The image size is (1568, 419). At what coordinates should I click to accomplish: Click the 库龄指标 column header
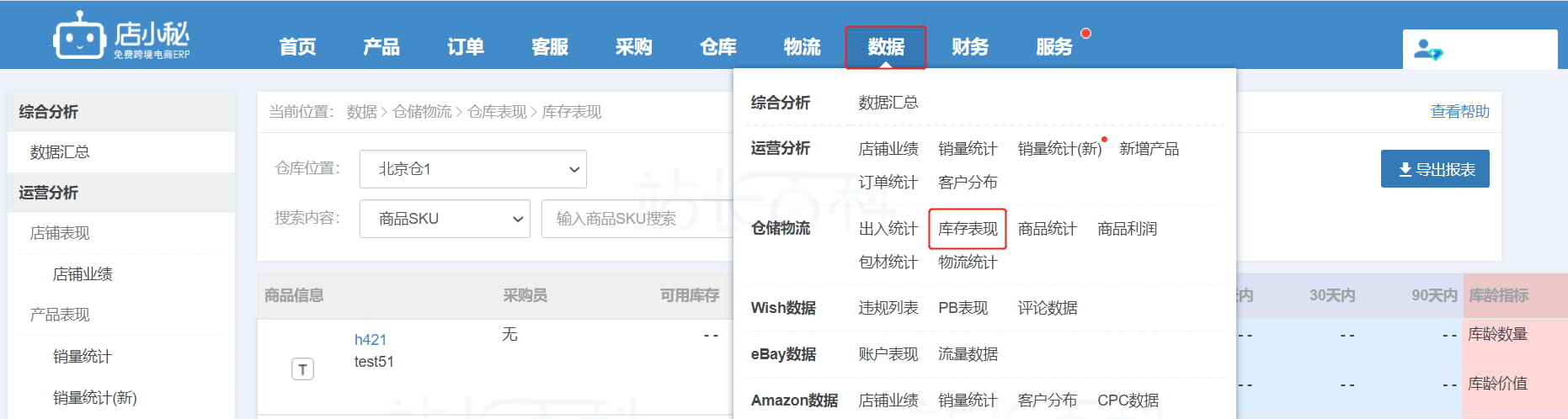(1499, 295)
